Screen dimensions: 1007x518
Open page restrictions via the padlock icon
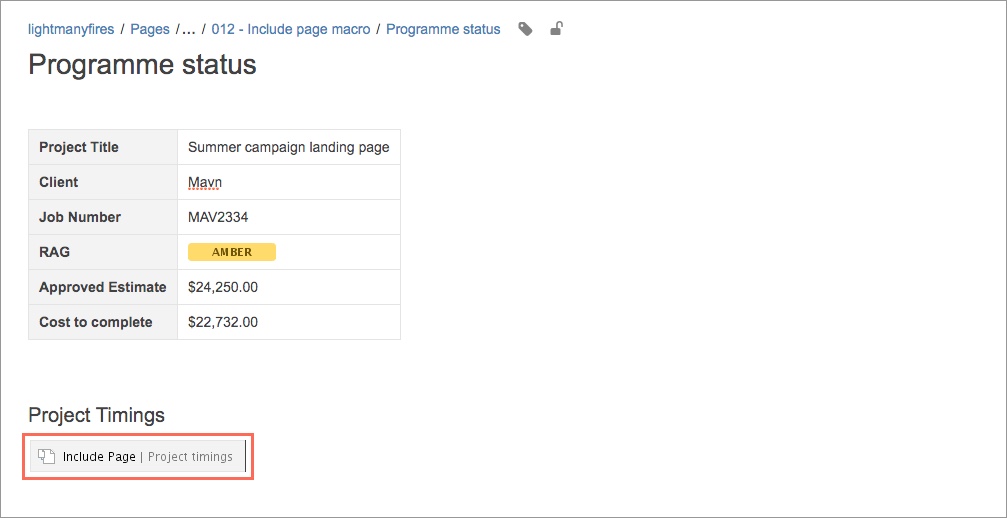(556, 28)
